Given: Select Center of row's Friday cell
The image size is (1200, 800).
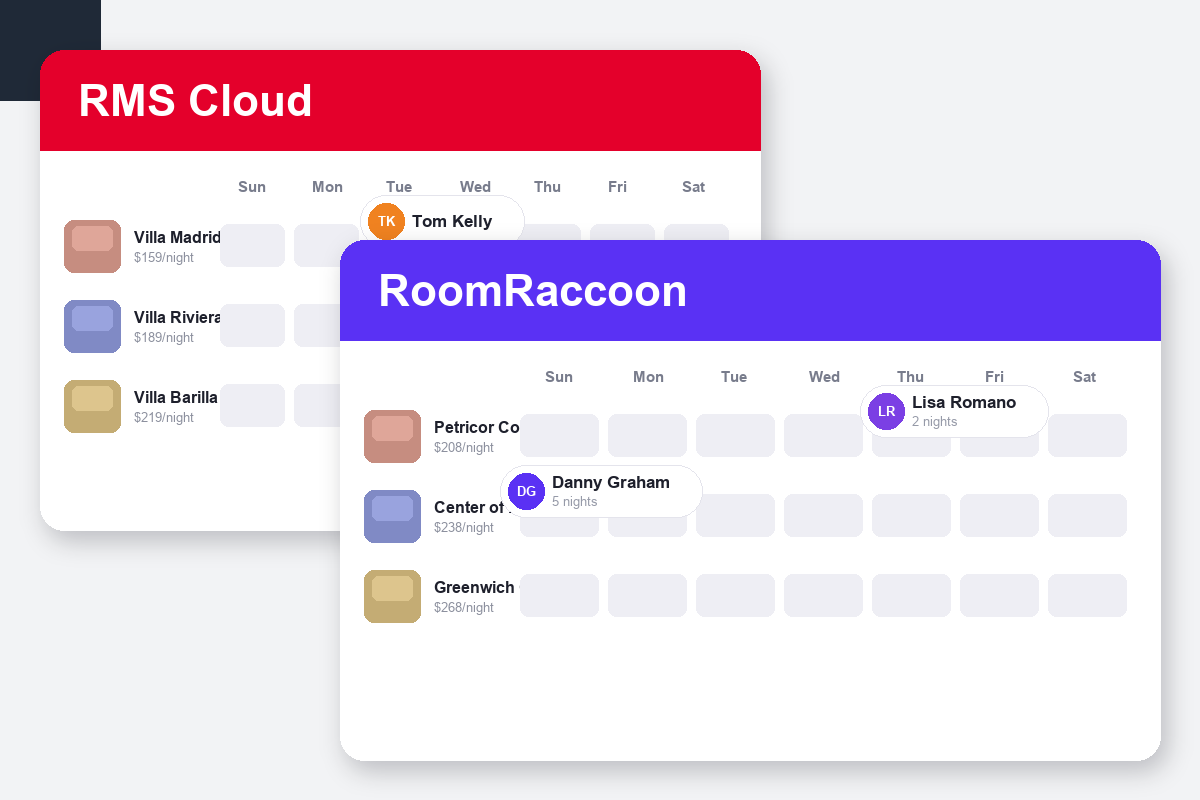Looking at the screenshot, I should point(999,516).
